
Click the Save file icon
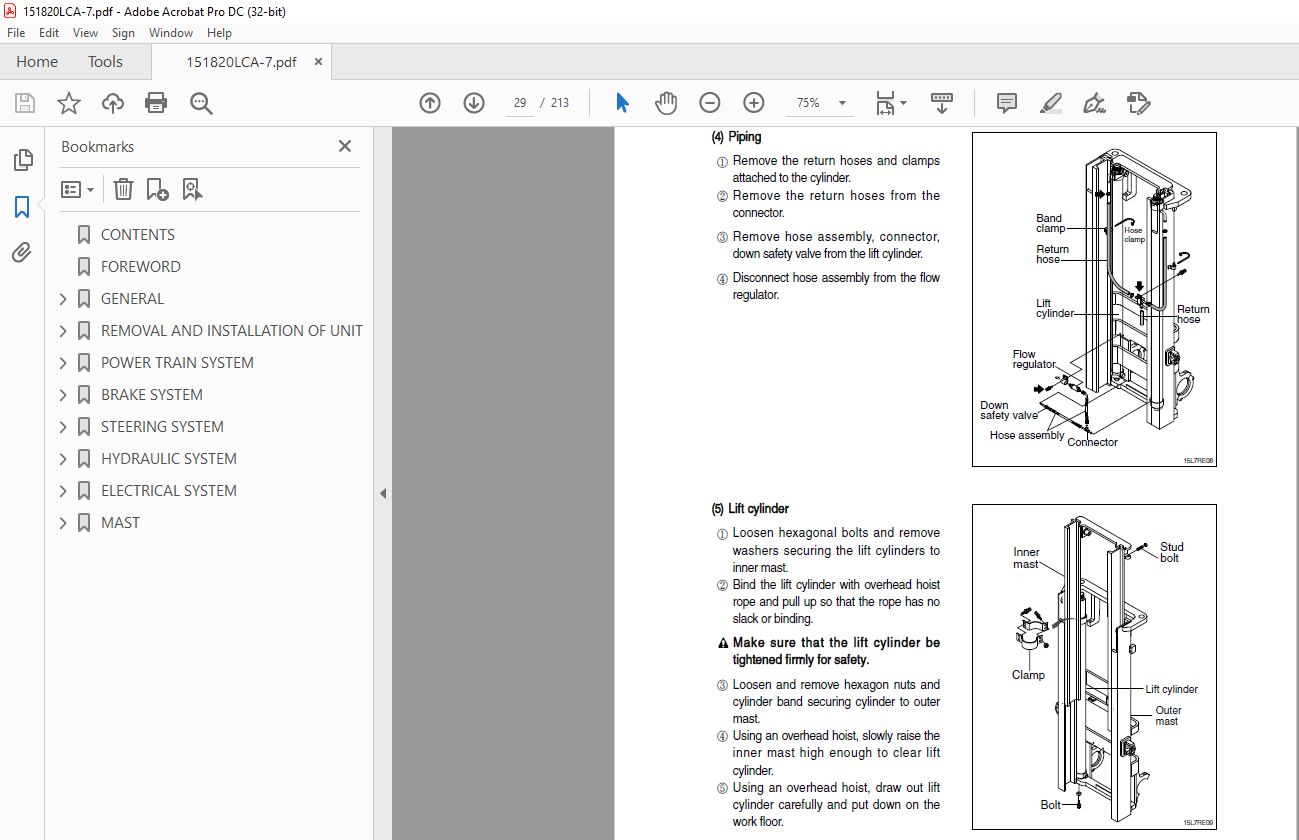25,103
